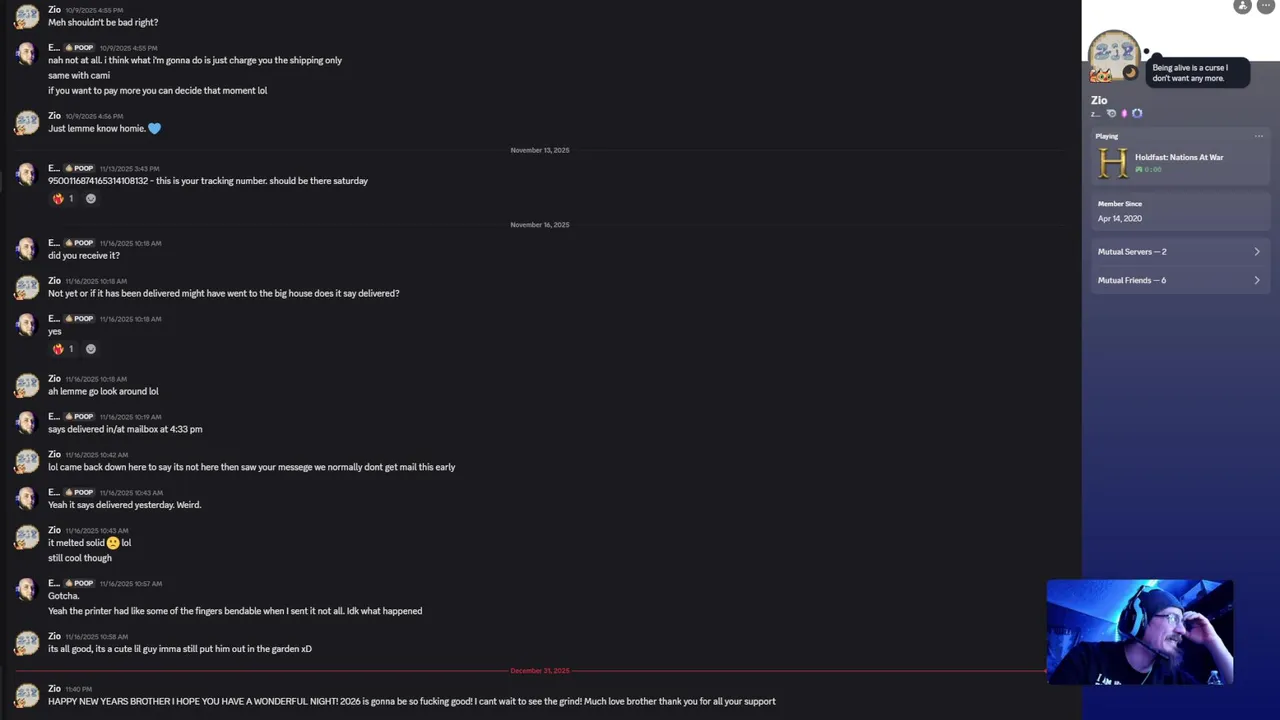Click the friend status icon in profile panel
This screenshot has height=720, width=1280.
pos(1243,6)
